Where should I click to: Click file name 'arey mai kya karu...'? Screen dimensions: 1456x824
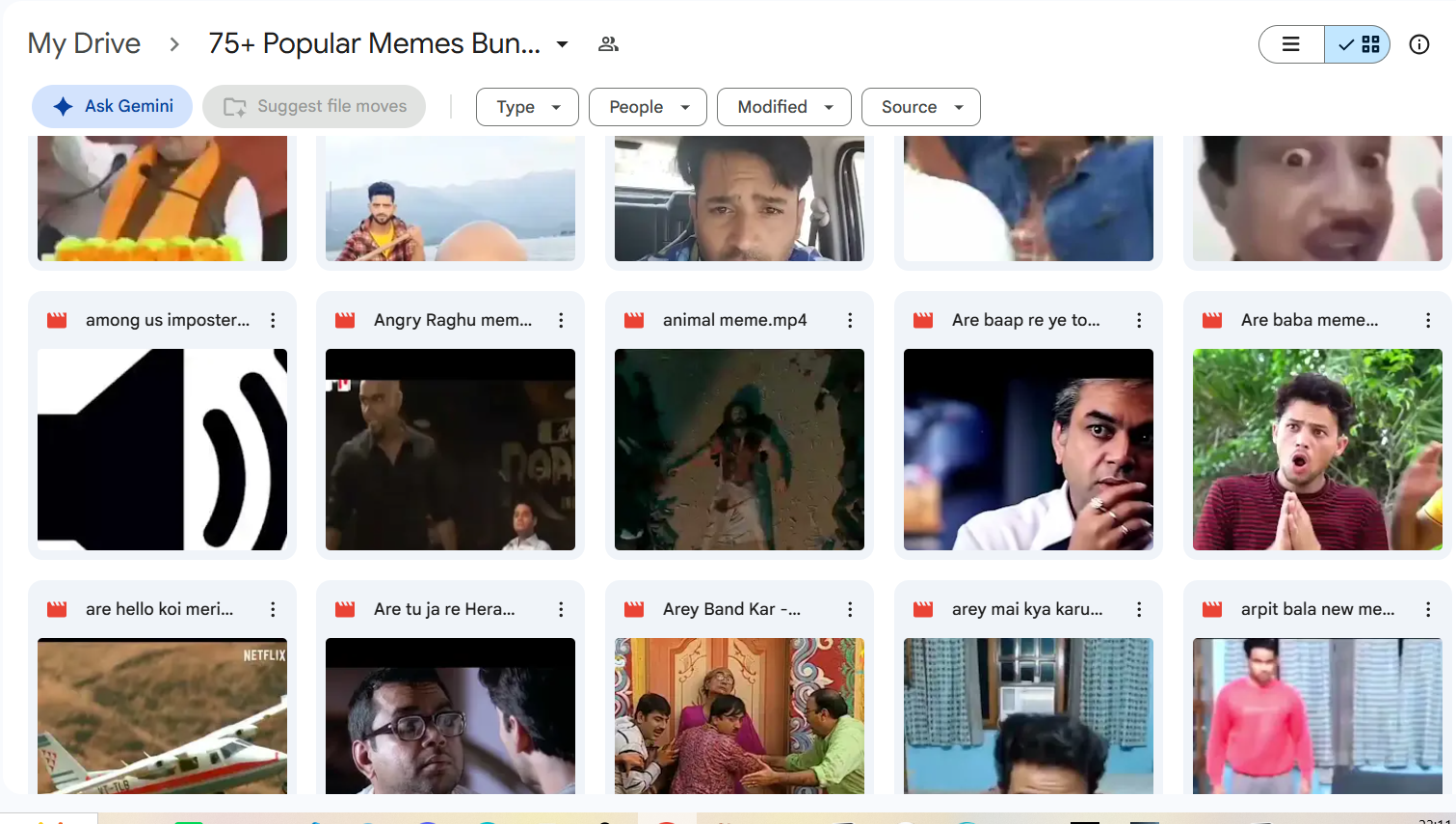tap(1027, 609)
